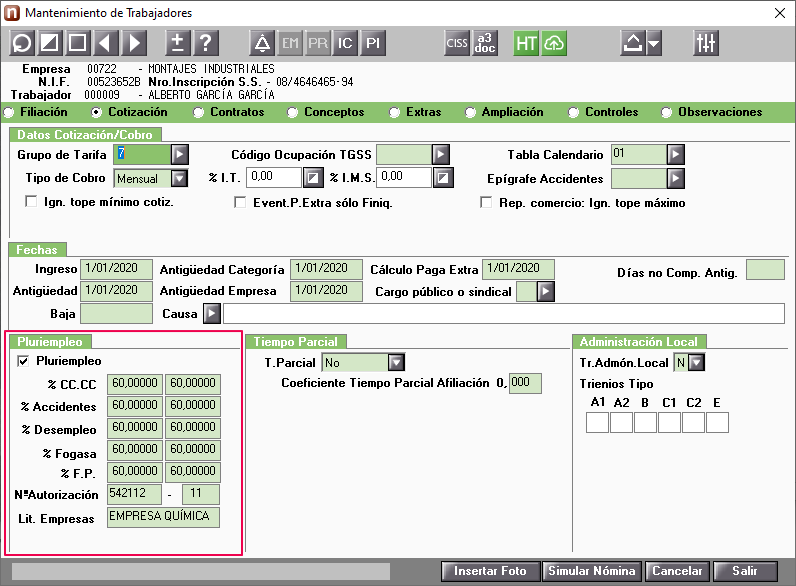Switch to the Contratos tab

tap(229, 112)
